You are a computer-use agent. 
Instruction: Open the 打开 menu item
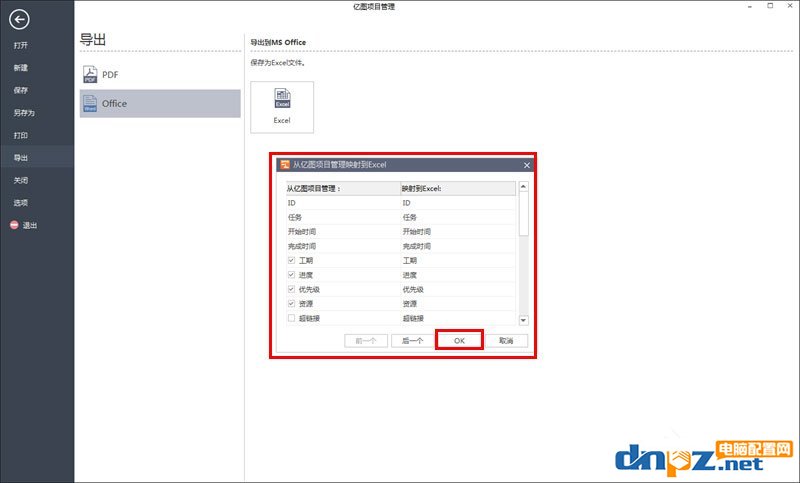click(21, 45)
